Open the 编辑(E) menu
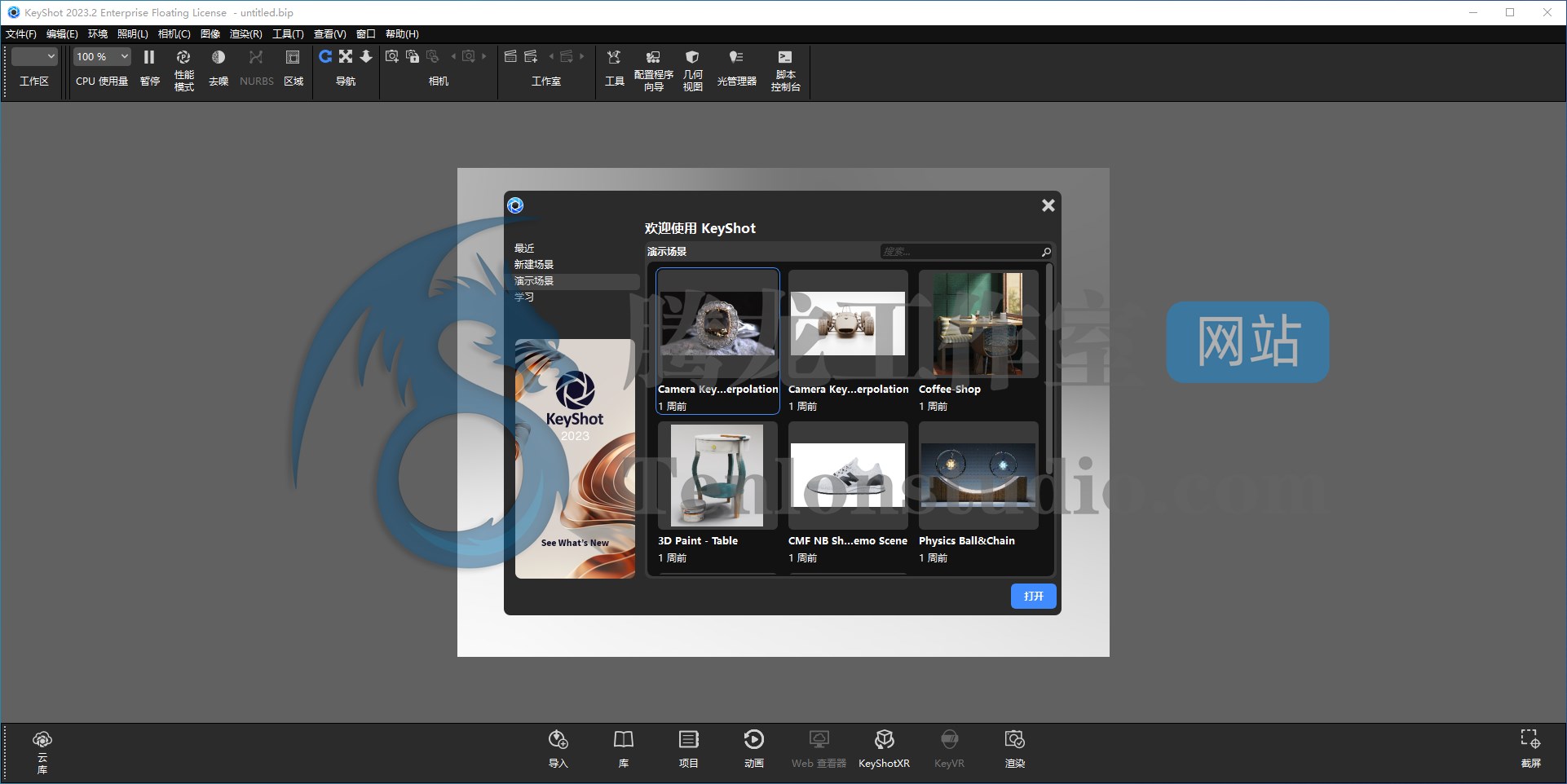 (x=62, y=34)
